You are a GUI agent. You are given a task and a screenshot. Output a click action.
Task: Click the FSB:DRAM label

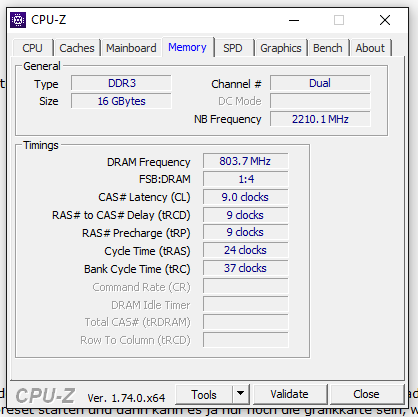165,179
